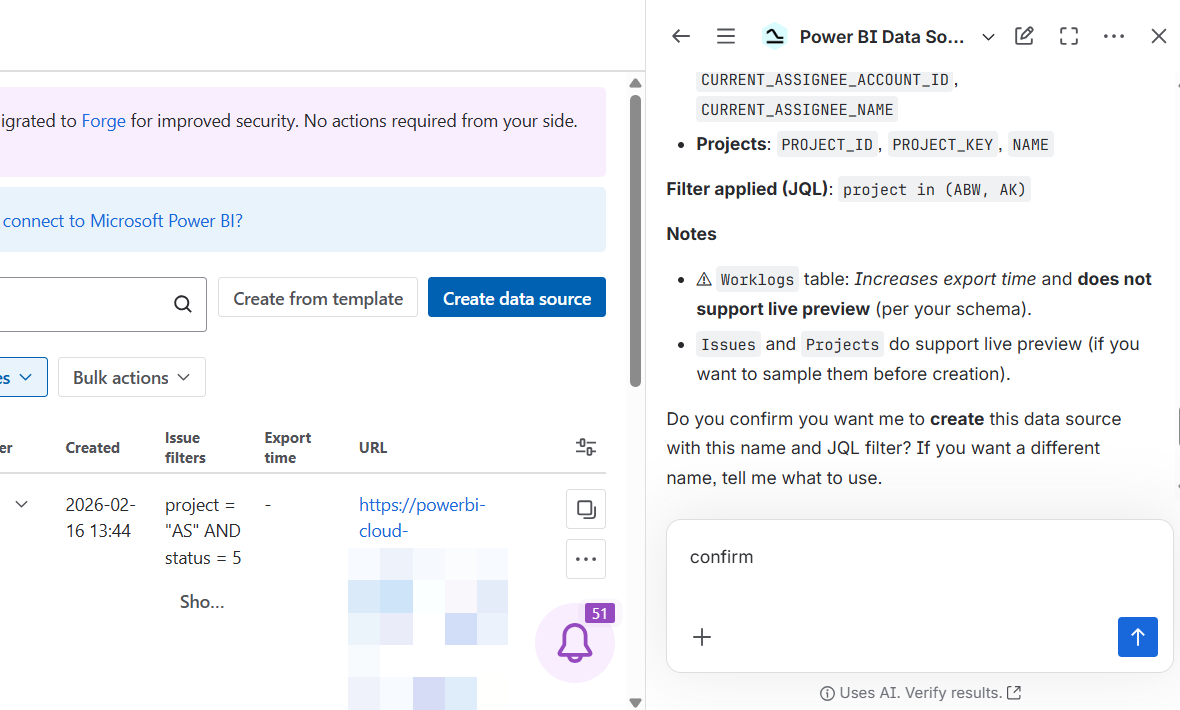Start a new chat with the edit icon

coord(1024,36)
